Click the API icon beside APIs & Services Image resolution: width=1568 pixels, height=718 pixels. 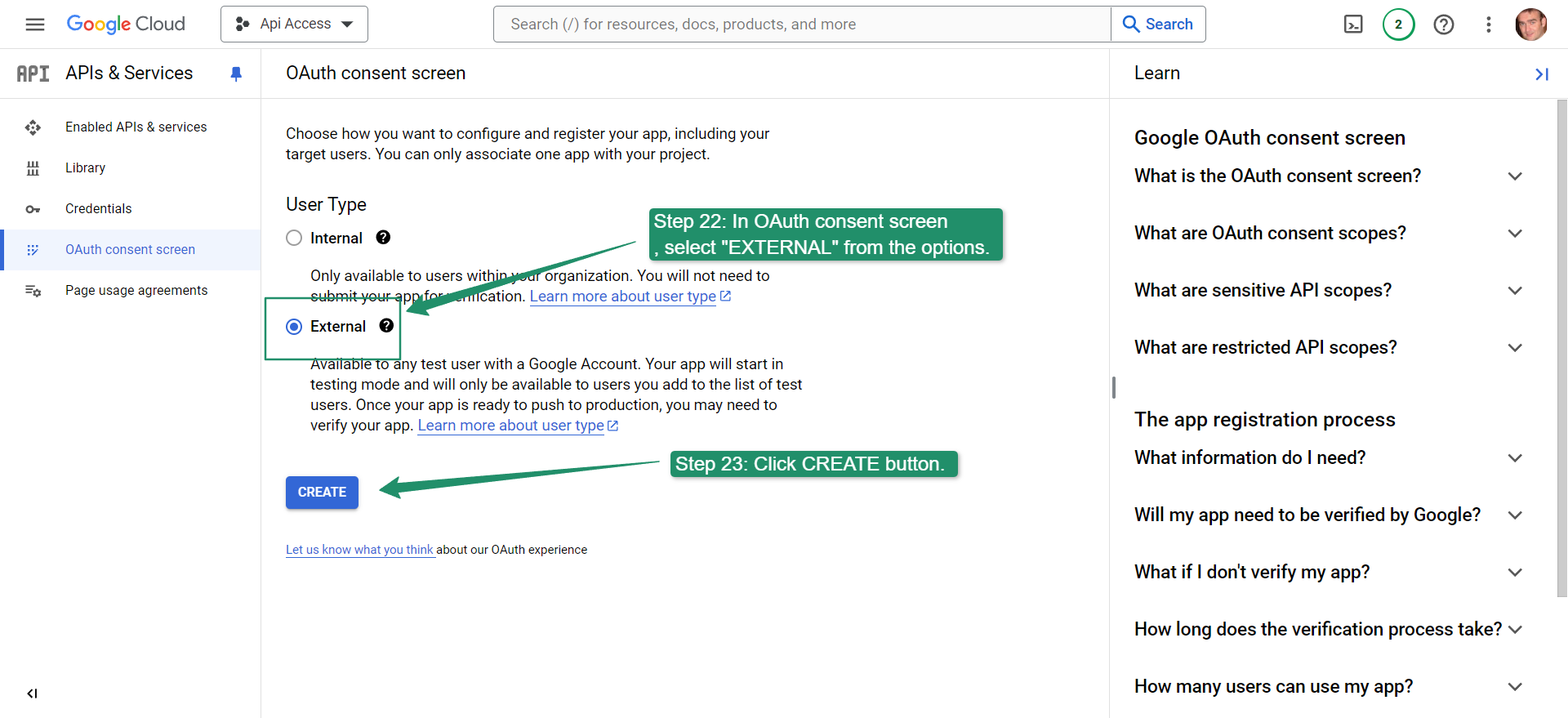point(33,74)
